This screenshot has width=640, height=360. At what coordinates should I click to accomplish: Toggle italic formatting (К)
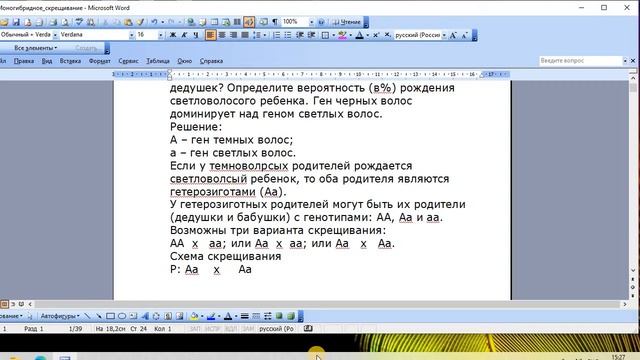click(x=184, y=35)
